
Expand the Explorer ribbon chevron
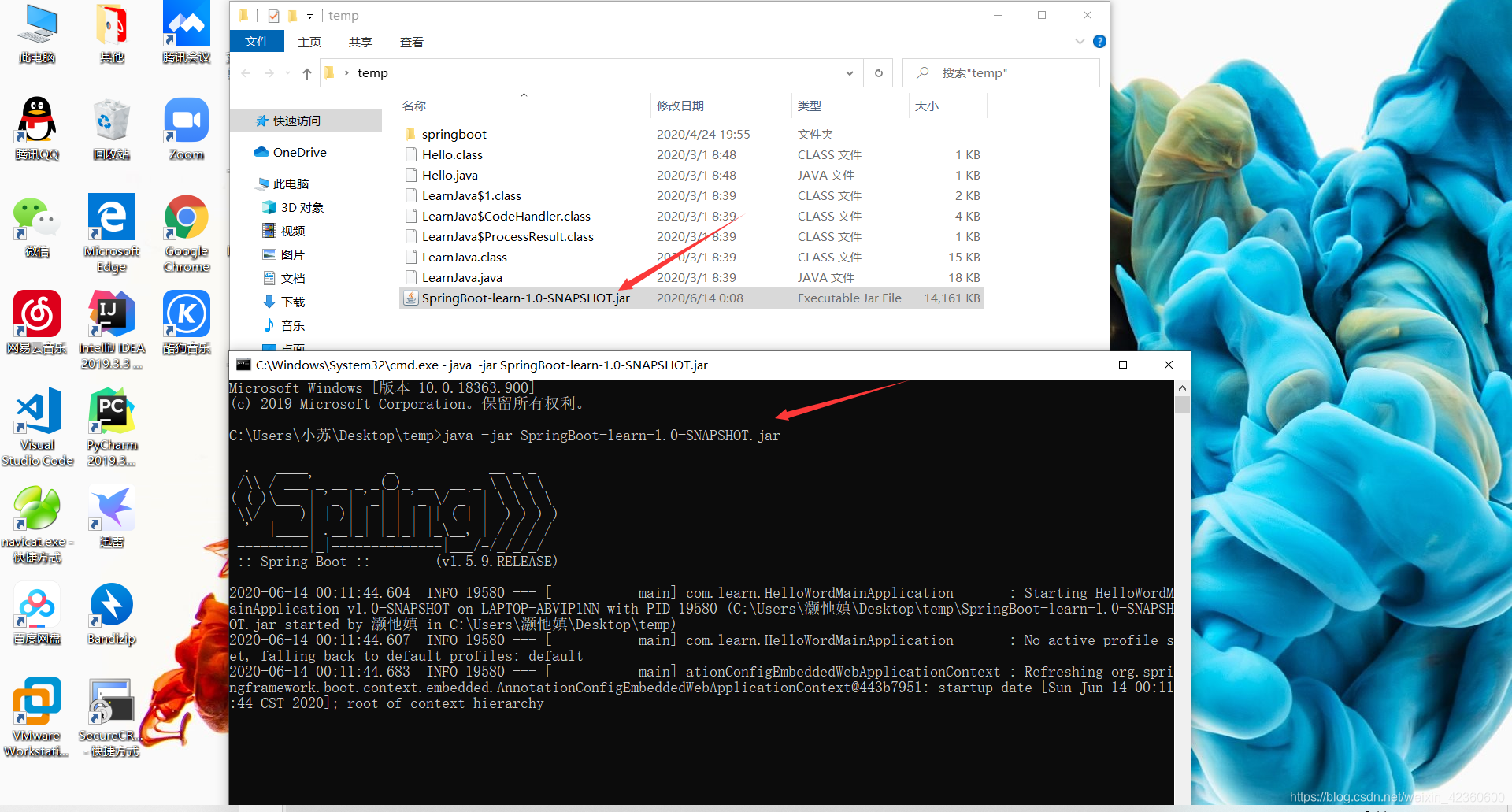[1080, 42]
